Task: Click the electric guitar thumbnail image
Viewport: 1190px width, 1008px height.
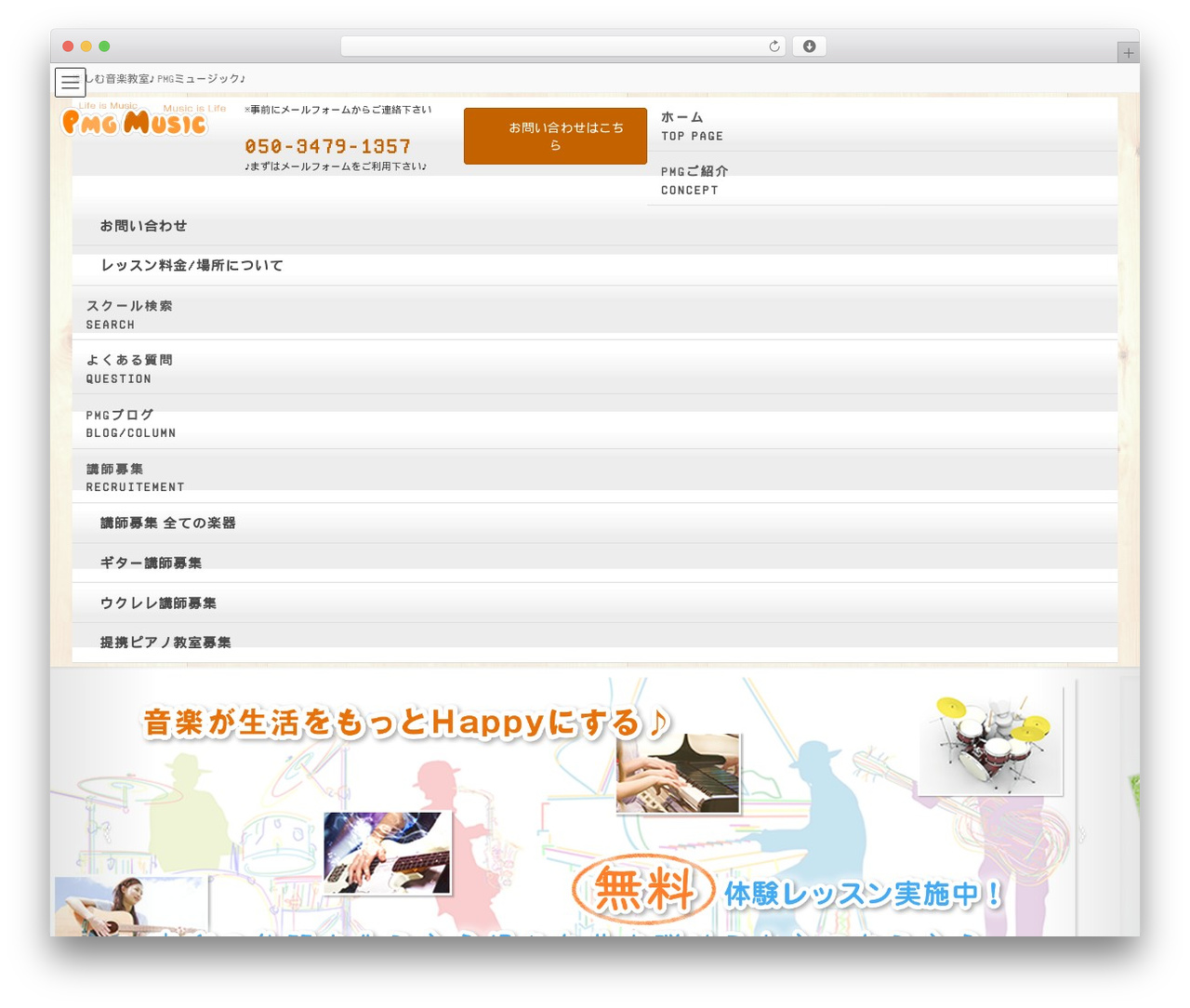Action: 387,853
